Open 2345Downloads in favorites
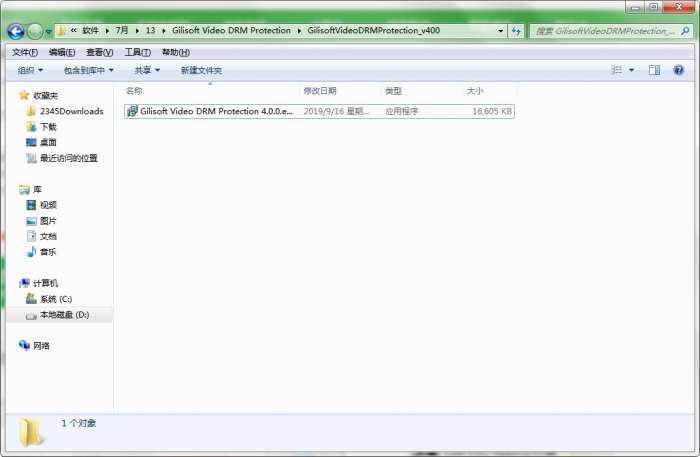Image resolution: width=700 pixels, height=457 pixels. [x=71, y=111]
